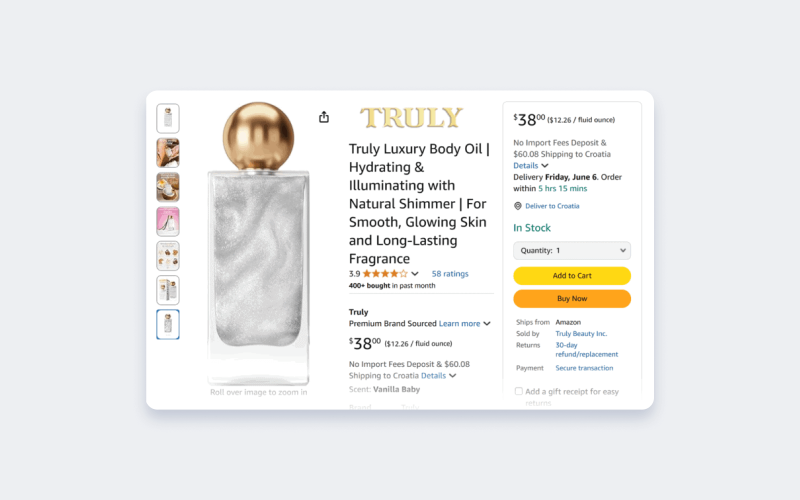Select the pink background thumbnail
The image size is (800, 500).
pyautogui.click(x=168, y=221)
